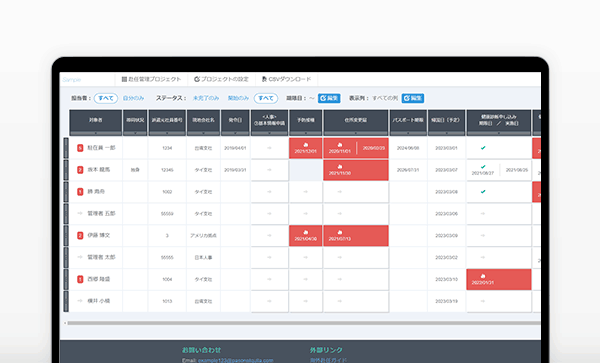The image size is (600, 363).
Task: Click the red badge beside 西郷 隆盛
Action: pyautogui.click(x=80, y=279)
